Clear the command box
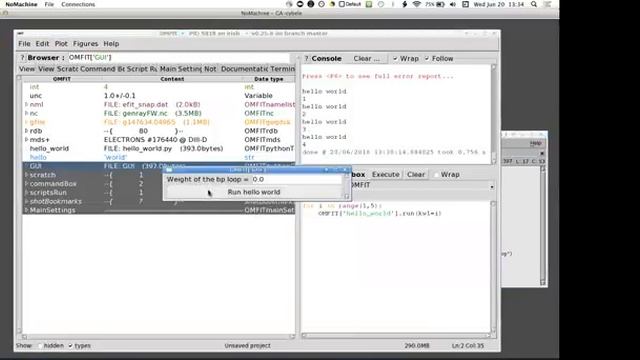 (416, 174)
